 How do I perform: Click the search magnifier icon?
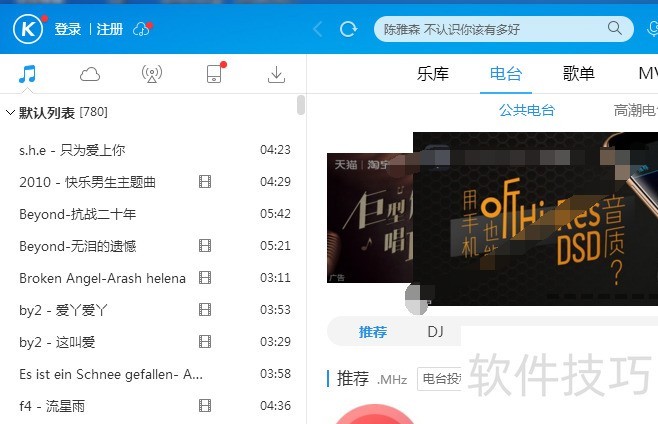click(615, 28)
